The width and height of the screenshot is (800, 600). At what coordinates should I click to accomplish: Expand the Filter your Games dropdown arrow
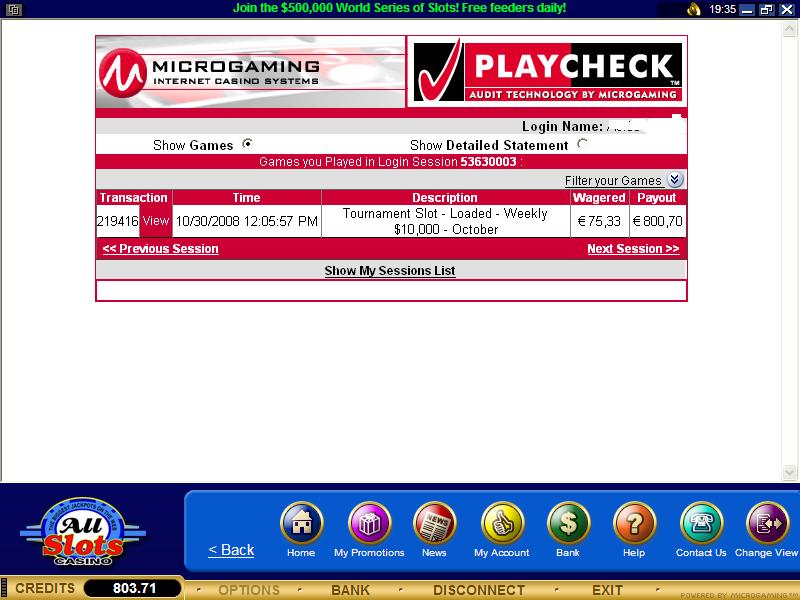[675, 179]
